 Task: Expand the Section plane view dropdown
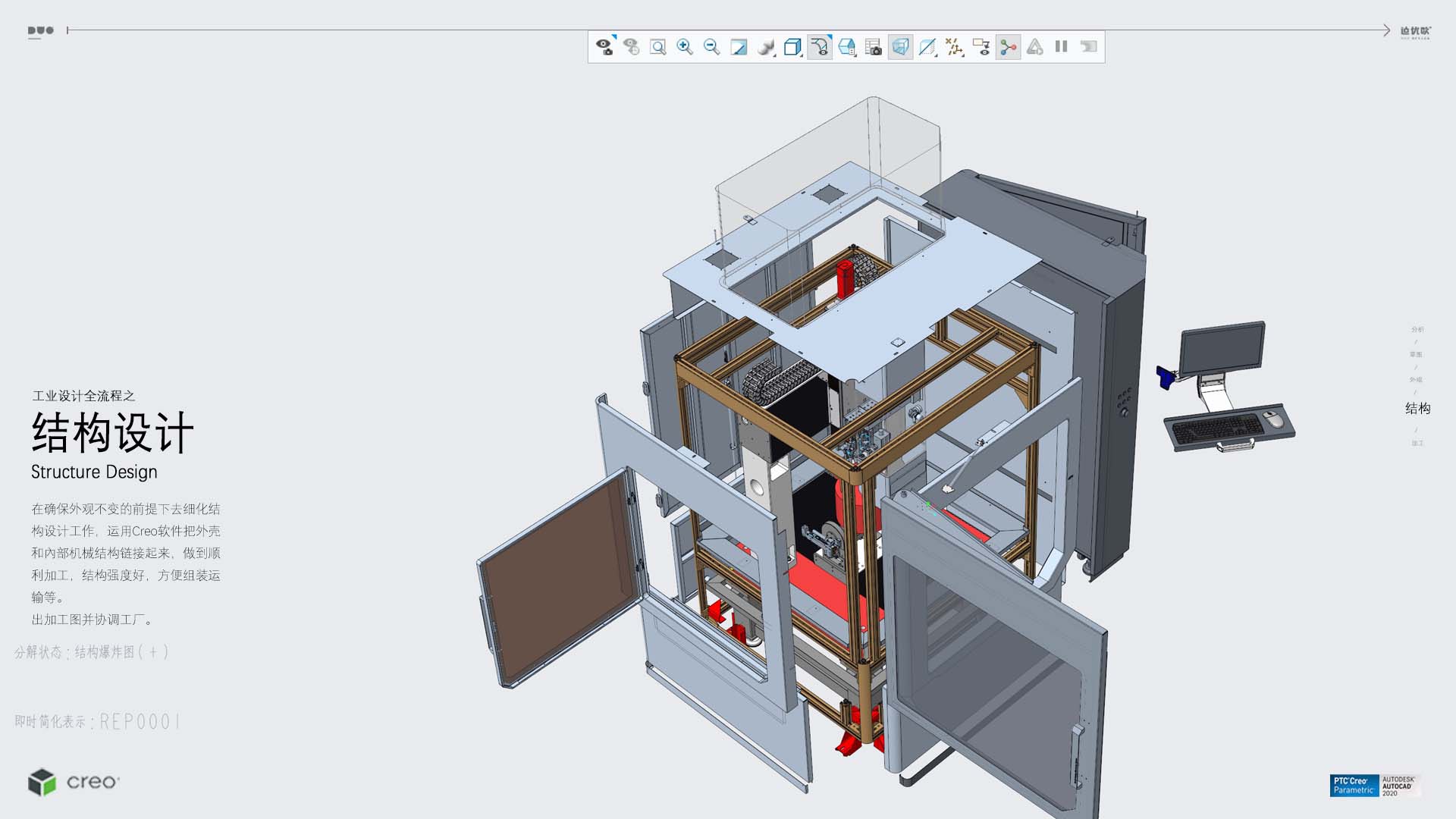(927, 47)
